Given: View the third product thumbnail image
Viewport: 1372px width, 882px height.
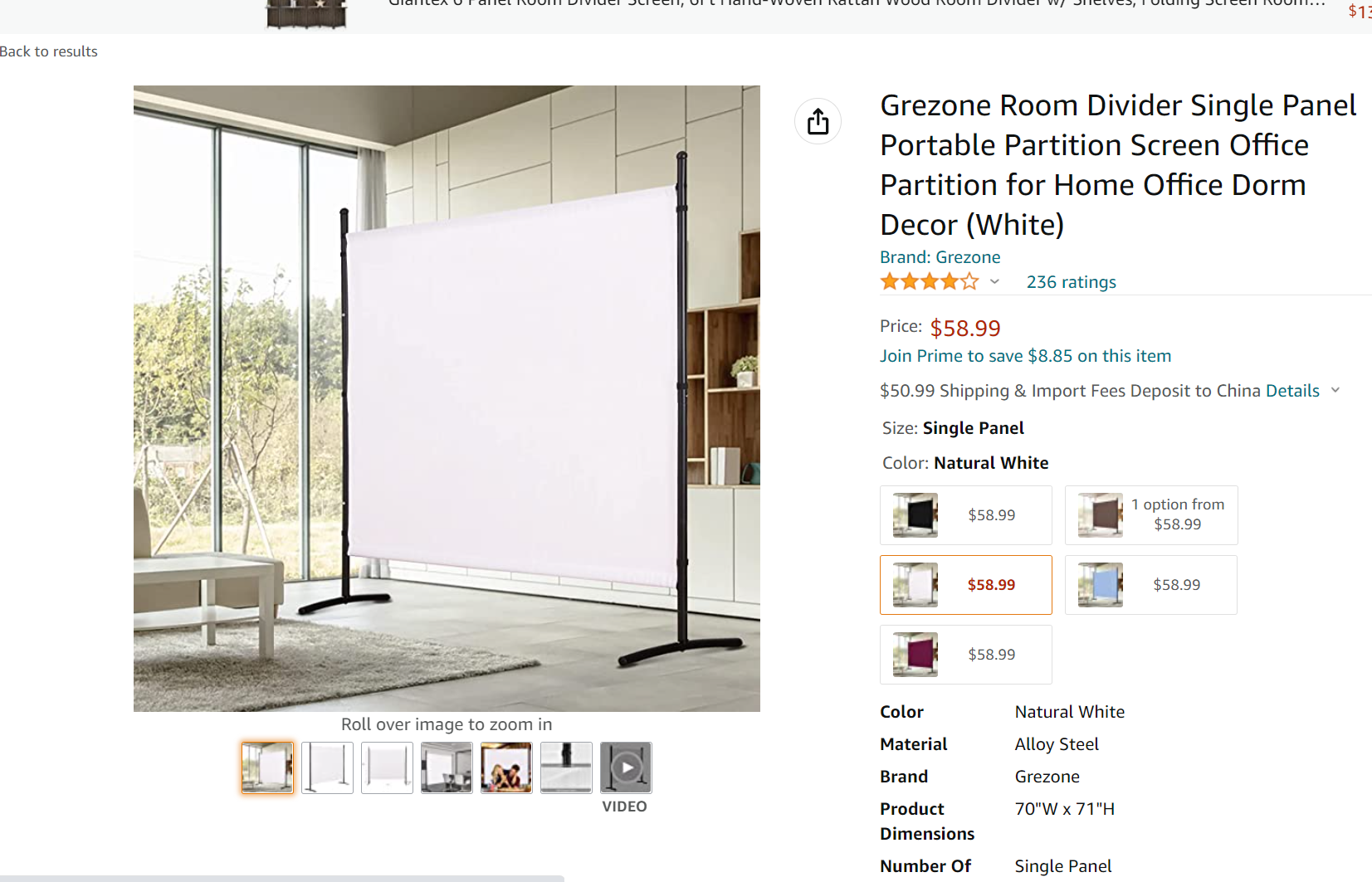Looking at the screenshot, I should coord(387,767).
